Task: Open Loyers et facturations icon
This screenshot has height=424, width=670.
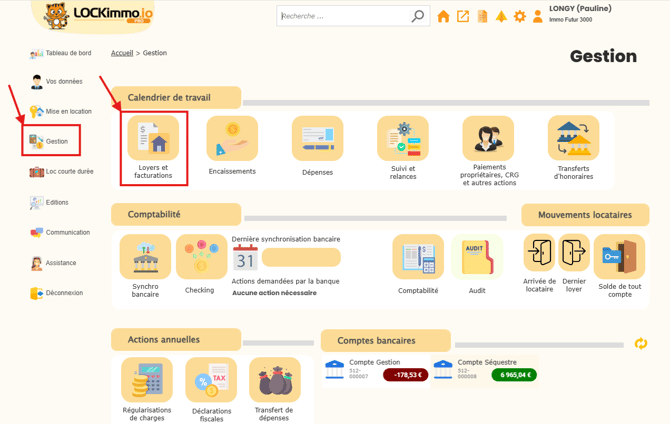Action: 153,139
